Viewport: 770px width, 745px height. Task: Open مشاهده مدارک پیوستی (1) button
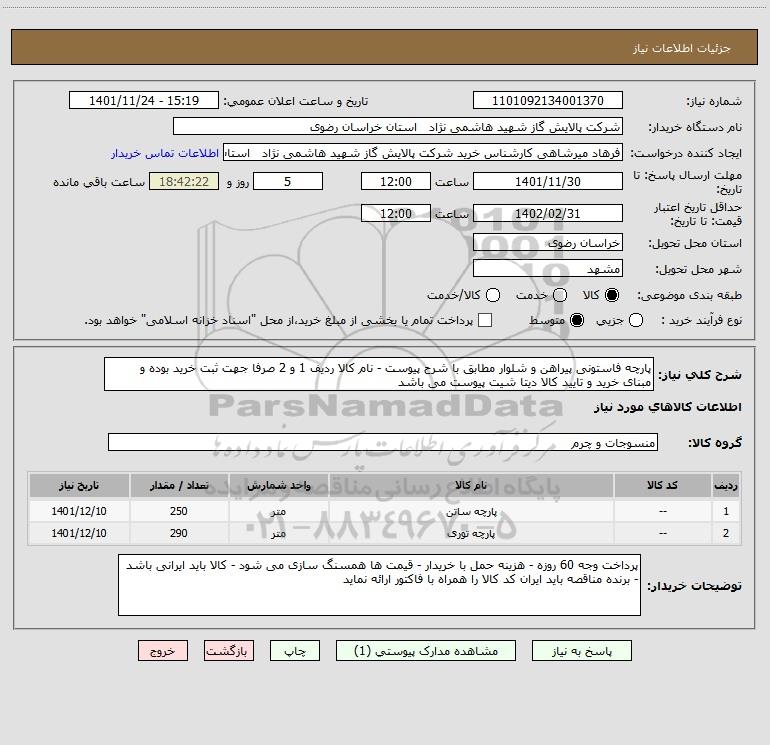coord(426,651)
